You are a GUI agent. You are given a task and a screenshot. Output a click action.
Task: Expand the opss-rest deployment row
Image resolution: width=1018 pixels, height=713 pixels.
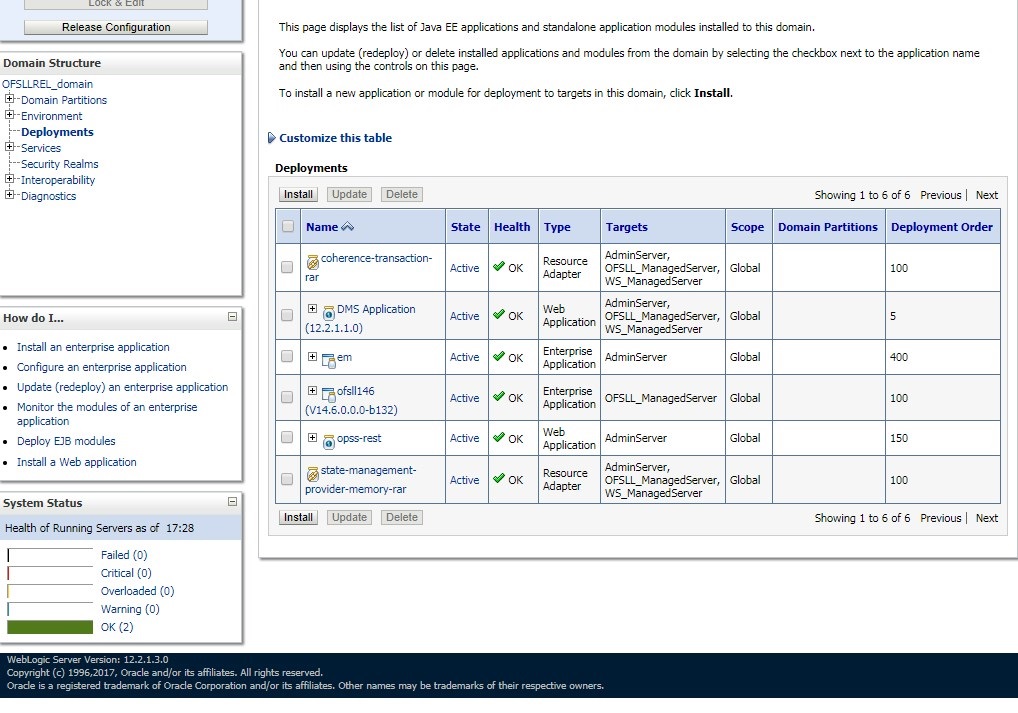[312, 437]
